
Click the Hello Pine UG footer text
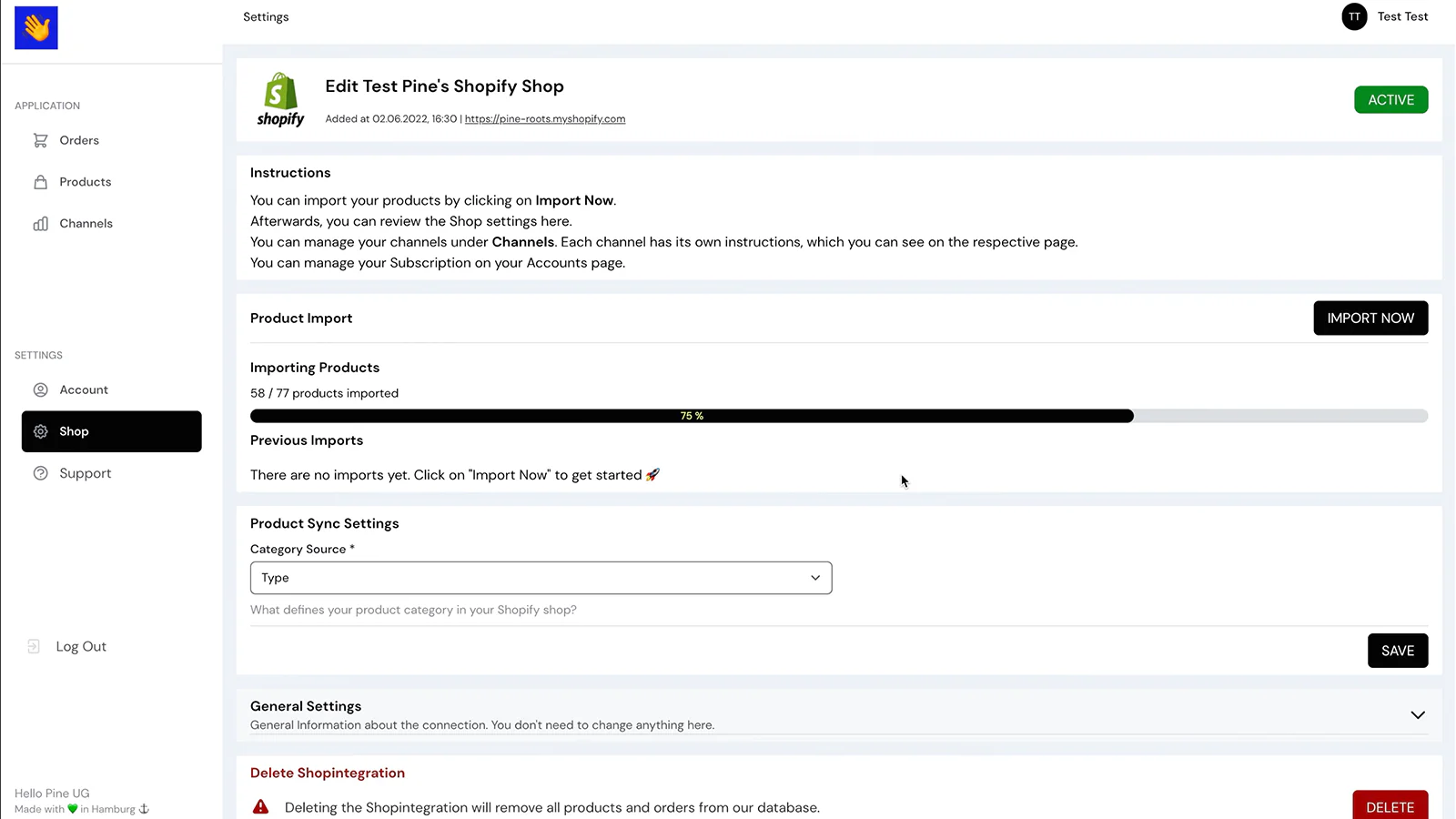tap(52, 794)
